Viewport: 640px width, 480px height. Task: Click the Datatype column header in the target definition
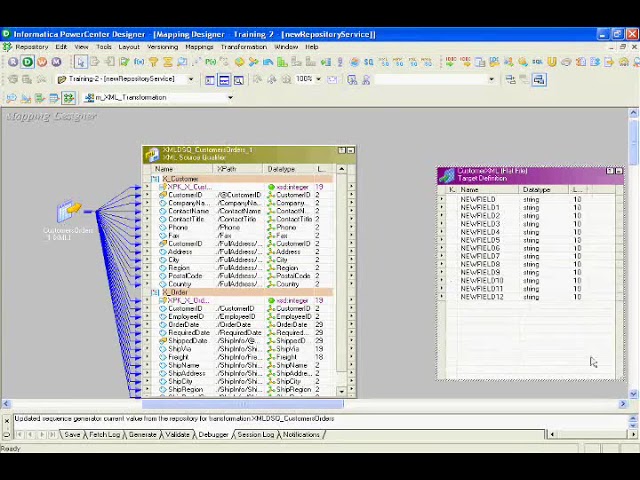[544, 190]
